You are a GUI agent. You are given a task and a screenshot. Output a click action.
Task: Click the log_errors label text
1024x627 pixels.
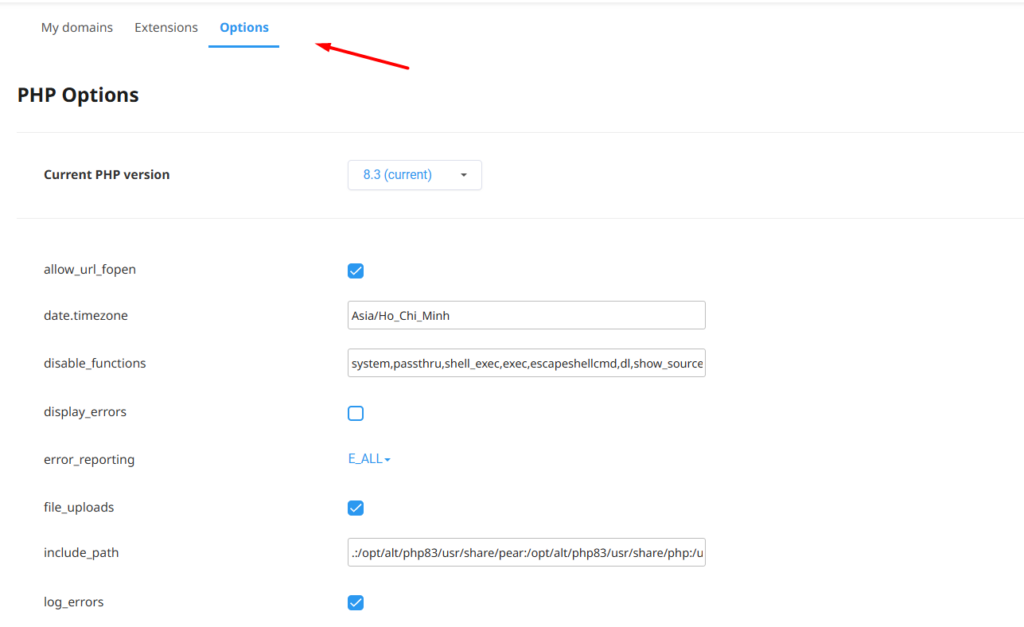point(74,602)
